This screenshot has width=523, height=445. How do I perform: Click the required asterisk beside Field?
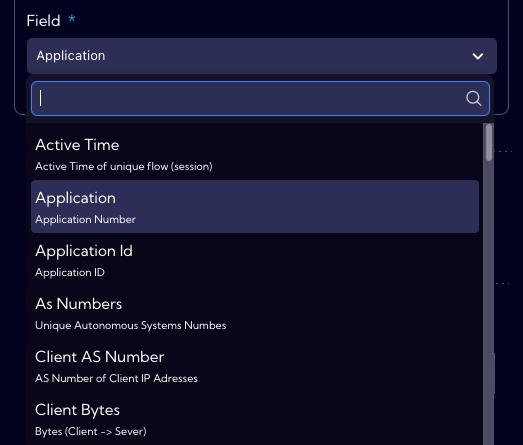tap(72, 18)
